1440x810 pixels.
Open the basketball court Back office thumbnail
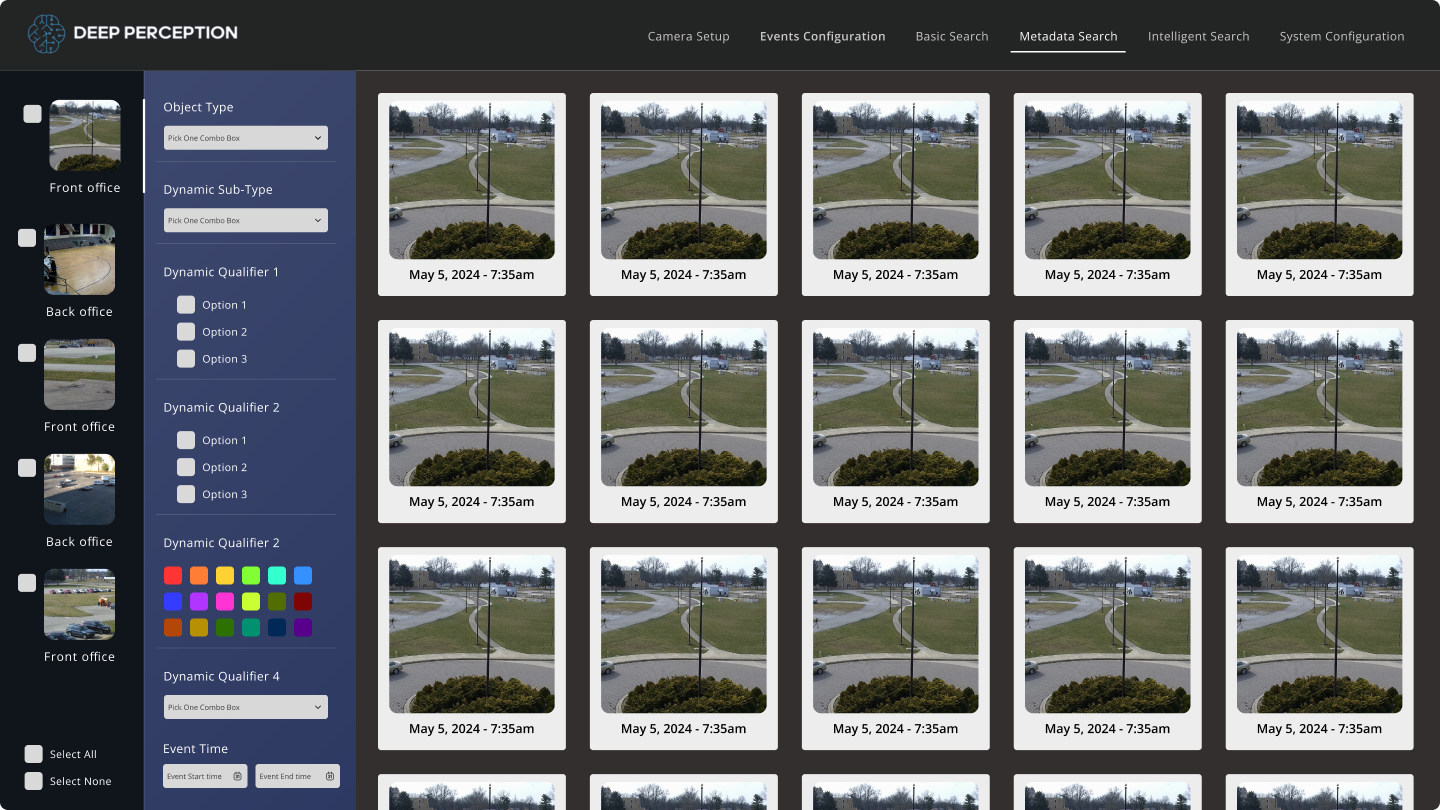pos(79,259)
